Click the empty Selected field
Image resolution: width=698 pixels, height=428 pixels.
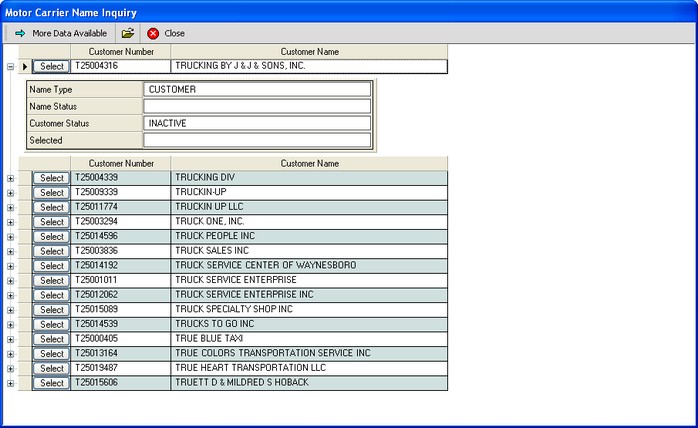coord(257,140)
